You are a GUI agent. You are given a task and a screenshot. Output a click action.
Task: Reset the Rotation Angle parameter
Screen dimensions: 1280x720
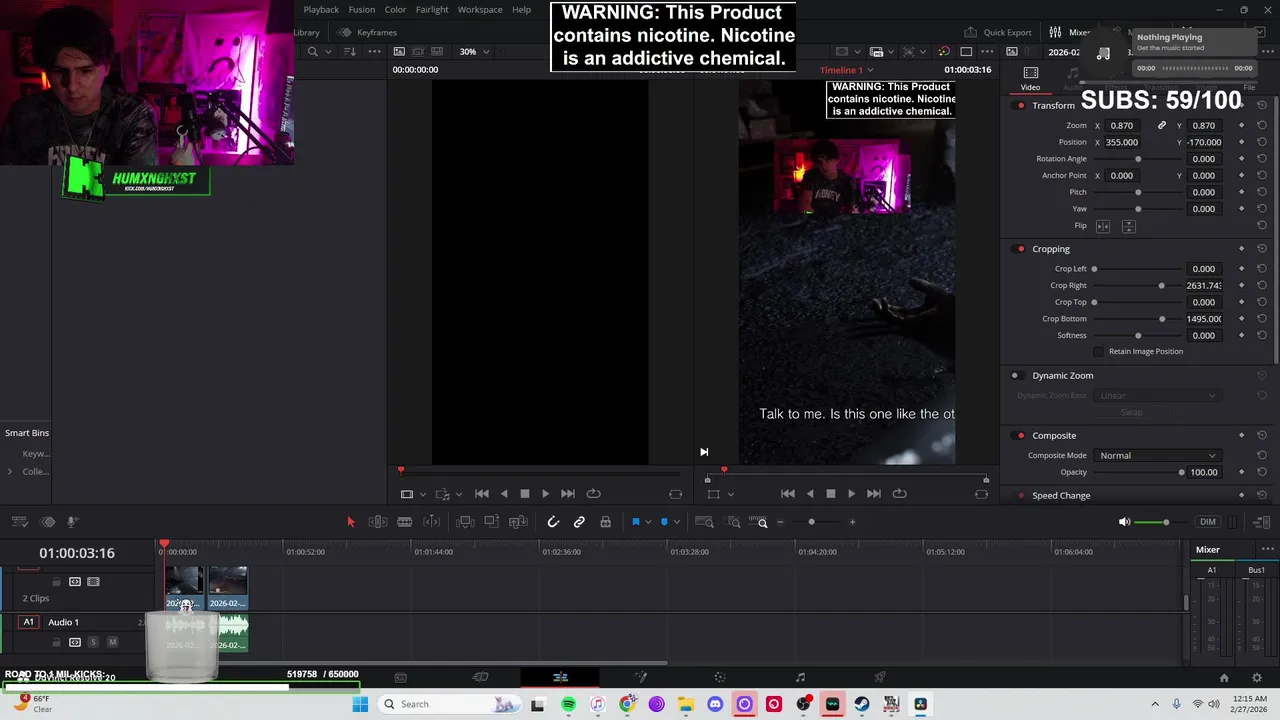pos(1262,159)
